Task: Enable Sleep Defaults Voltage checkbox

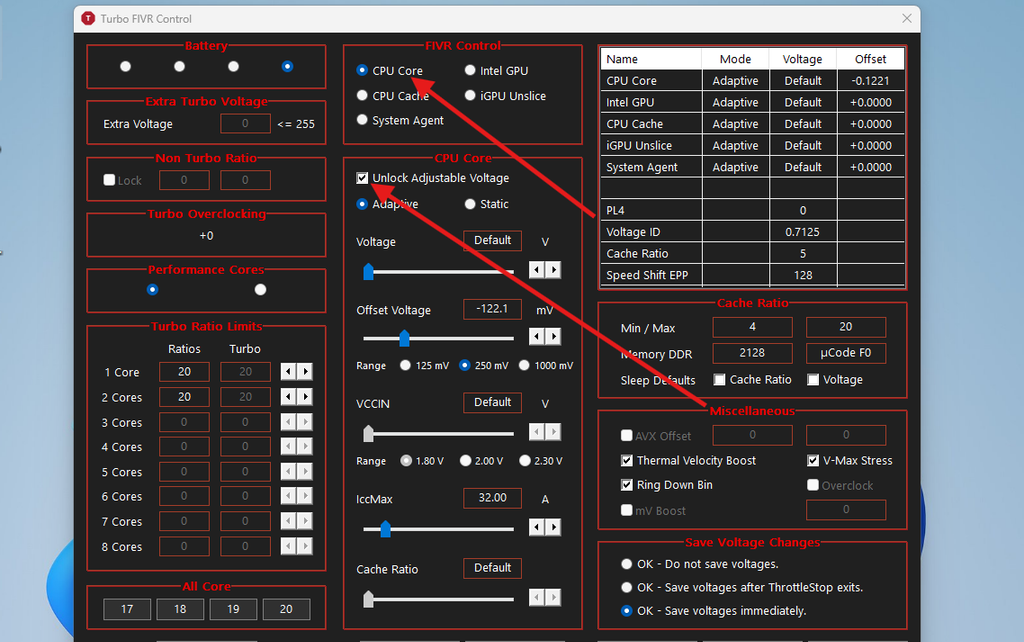Action: coord(812,379)
